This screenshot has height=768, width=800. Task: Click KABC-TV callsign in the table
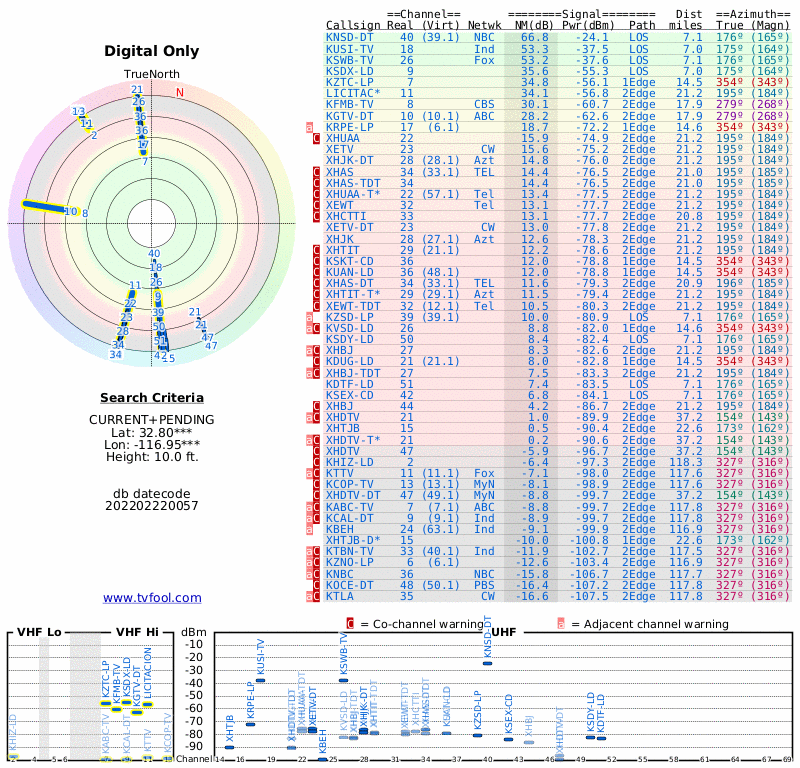click(x=349, y=507)
